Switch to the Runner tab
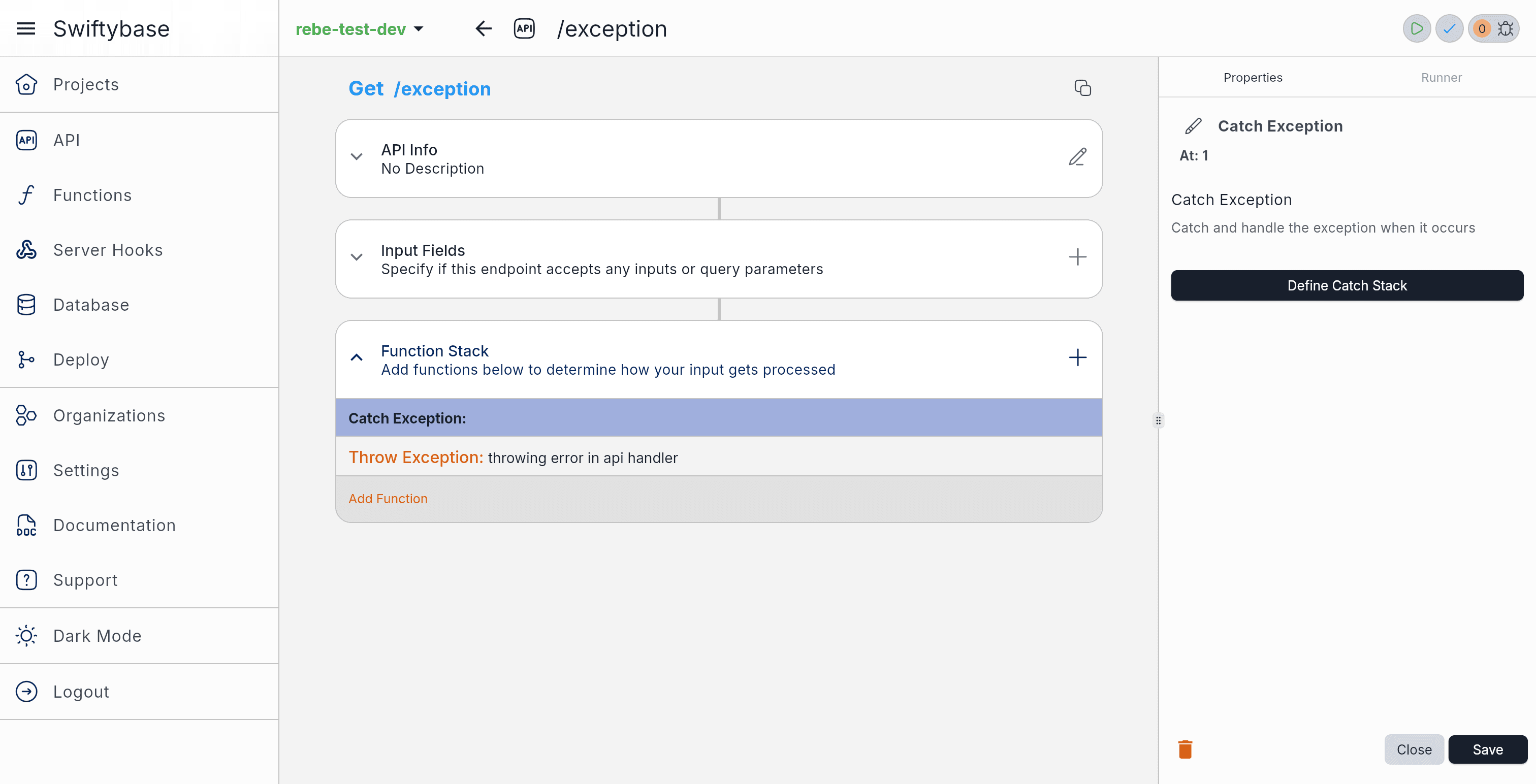The width and height of the screenshot is (1536, 784). click(1441, 78)
